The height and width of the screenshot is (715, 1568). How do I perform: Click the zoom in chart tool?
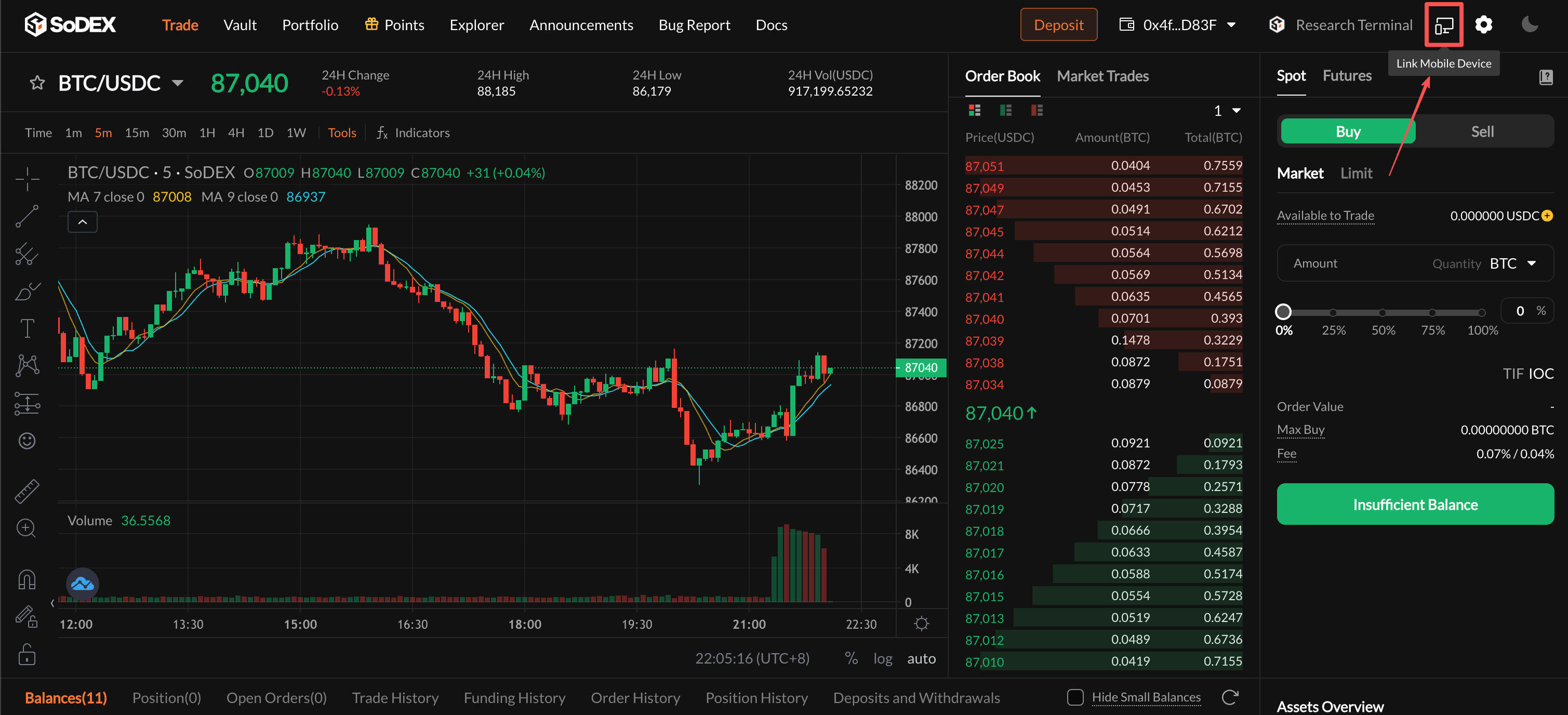pos(27,528)
